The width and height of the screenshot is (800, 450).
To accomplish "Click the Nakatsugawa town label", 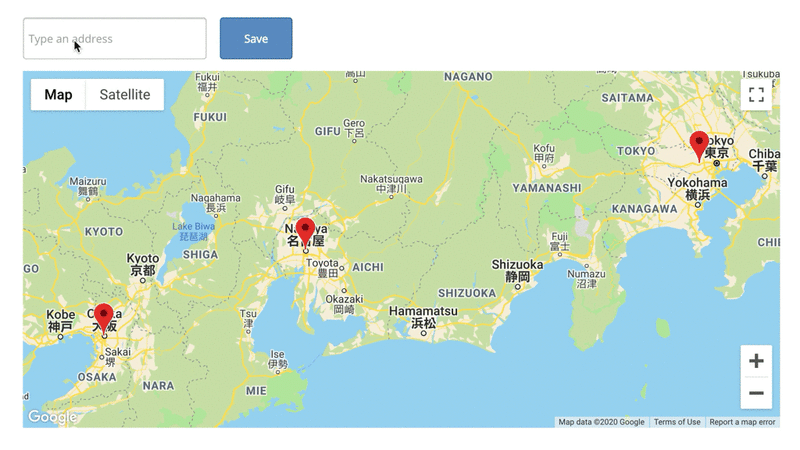I will [391, 184].
